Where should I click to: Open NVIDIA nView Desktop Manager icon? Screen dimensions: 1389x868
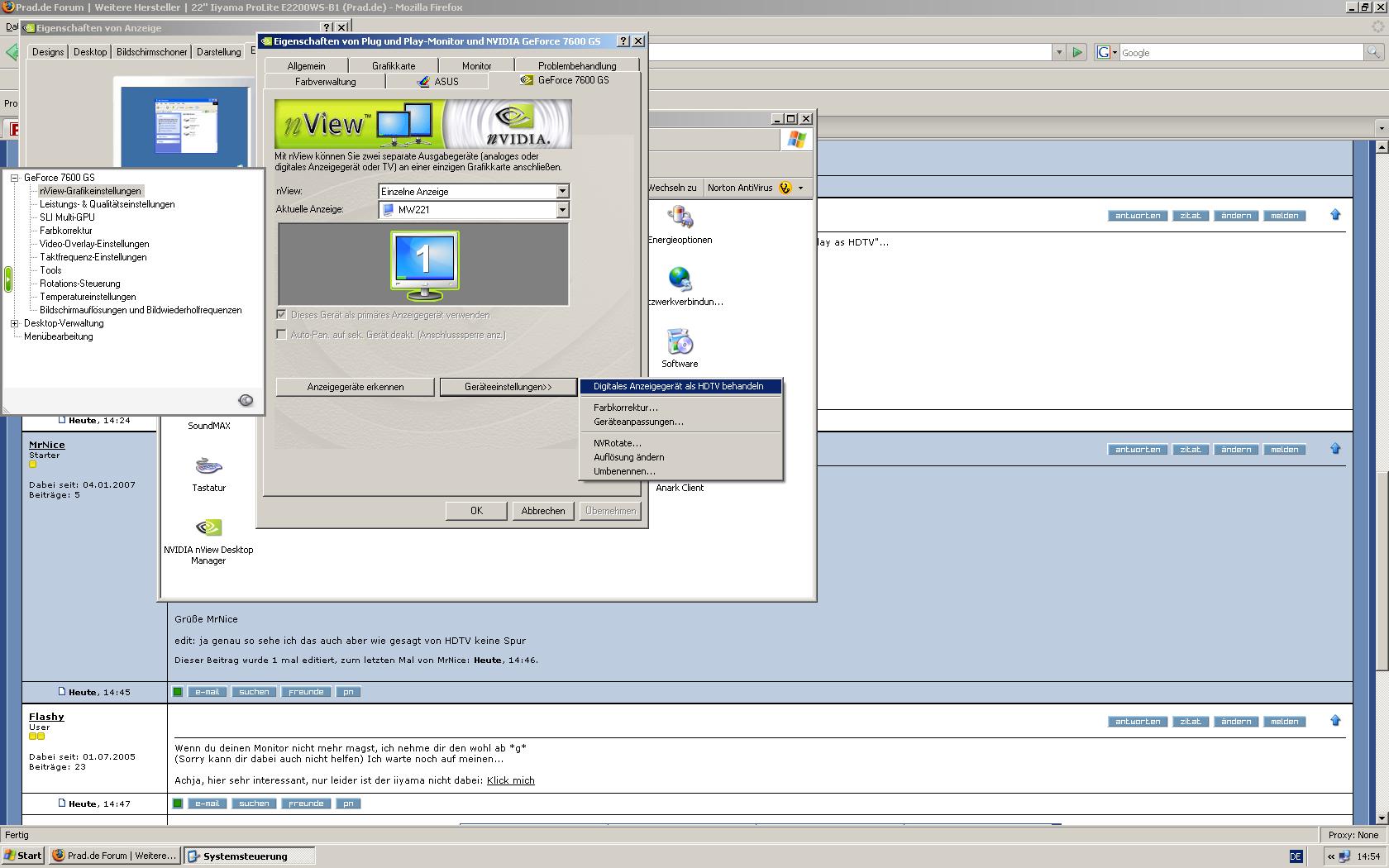[208, 530]
